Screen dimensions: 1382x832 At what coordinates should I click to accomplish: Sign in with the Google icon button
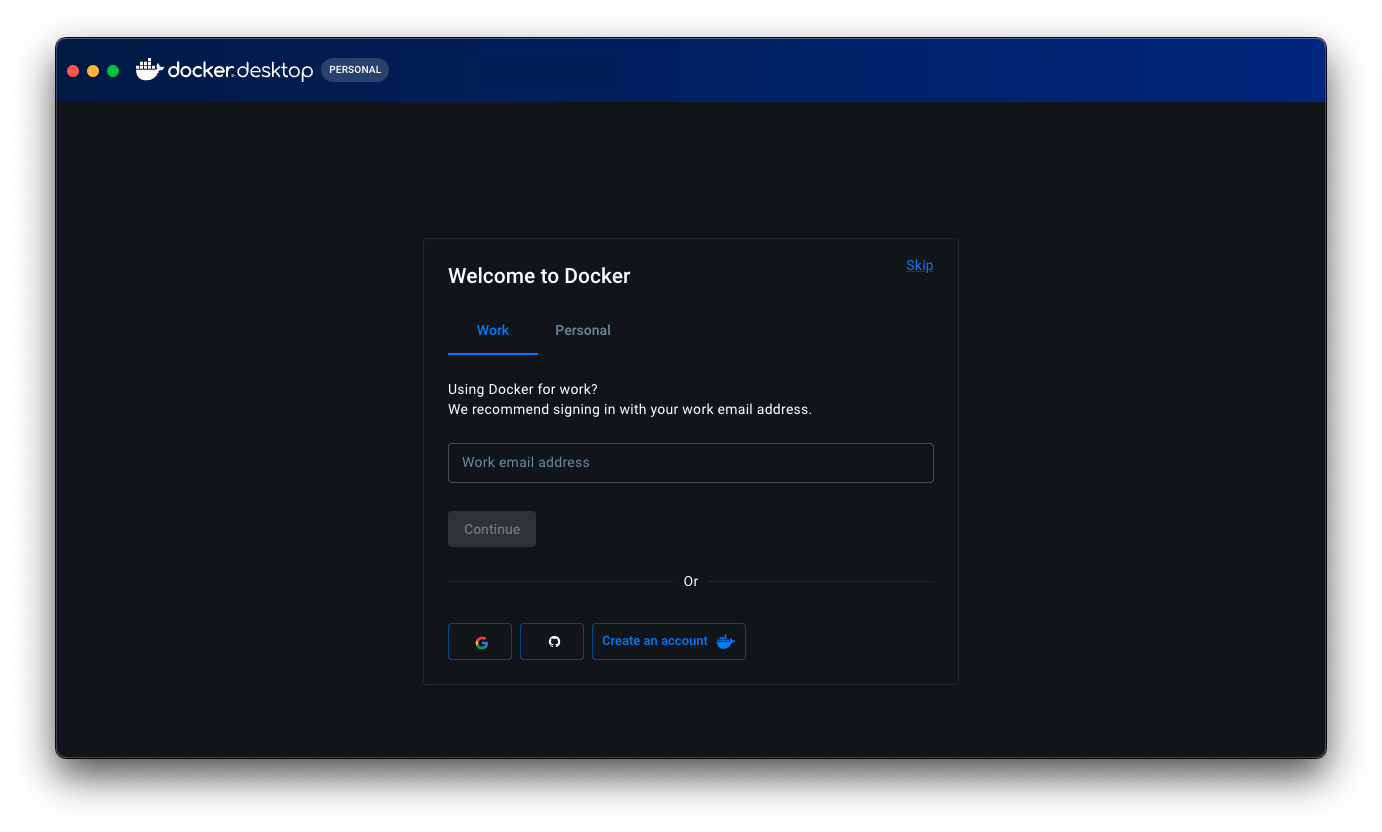[x=480, y=642]
